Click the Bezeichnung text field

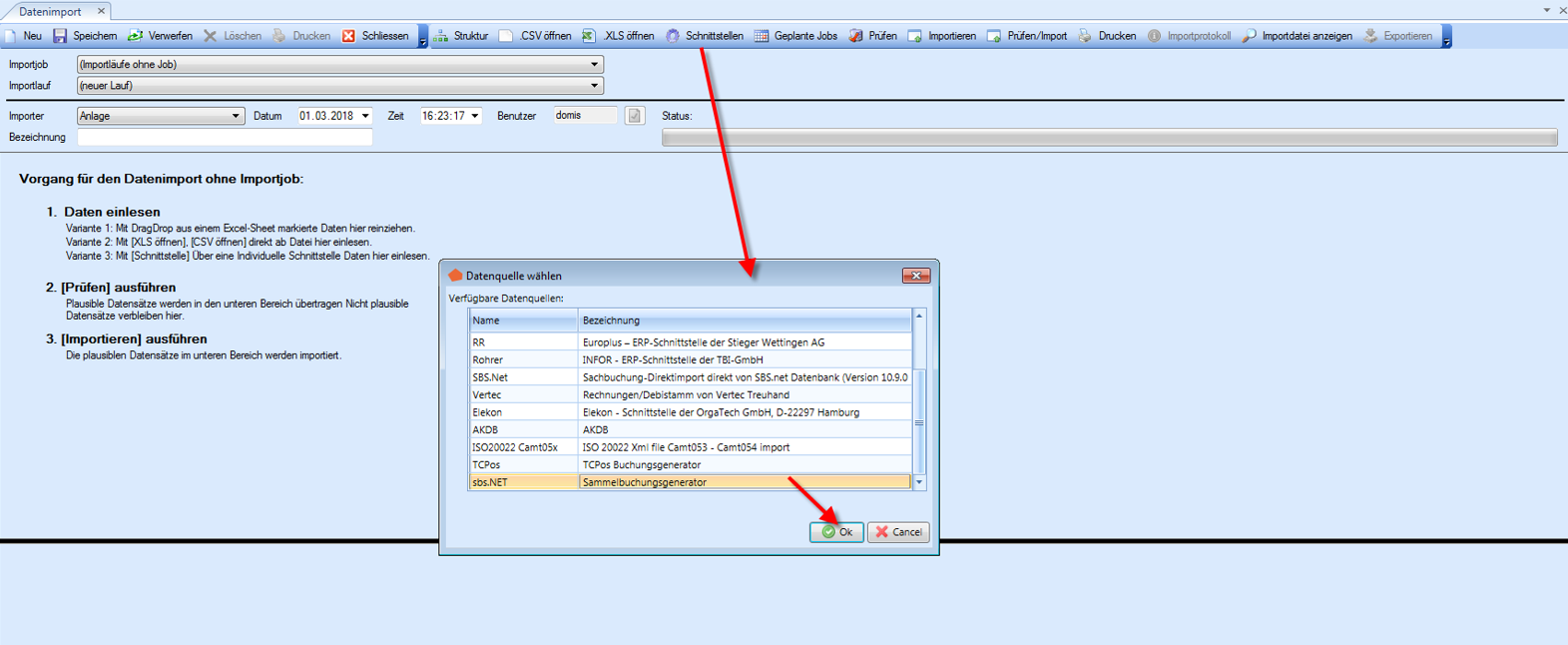(225, 138)
